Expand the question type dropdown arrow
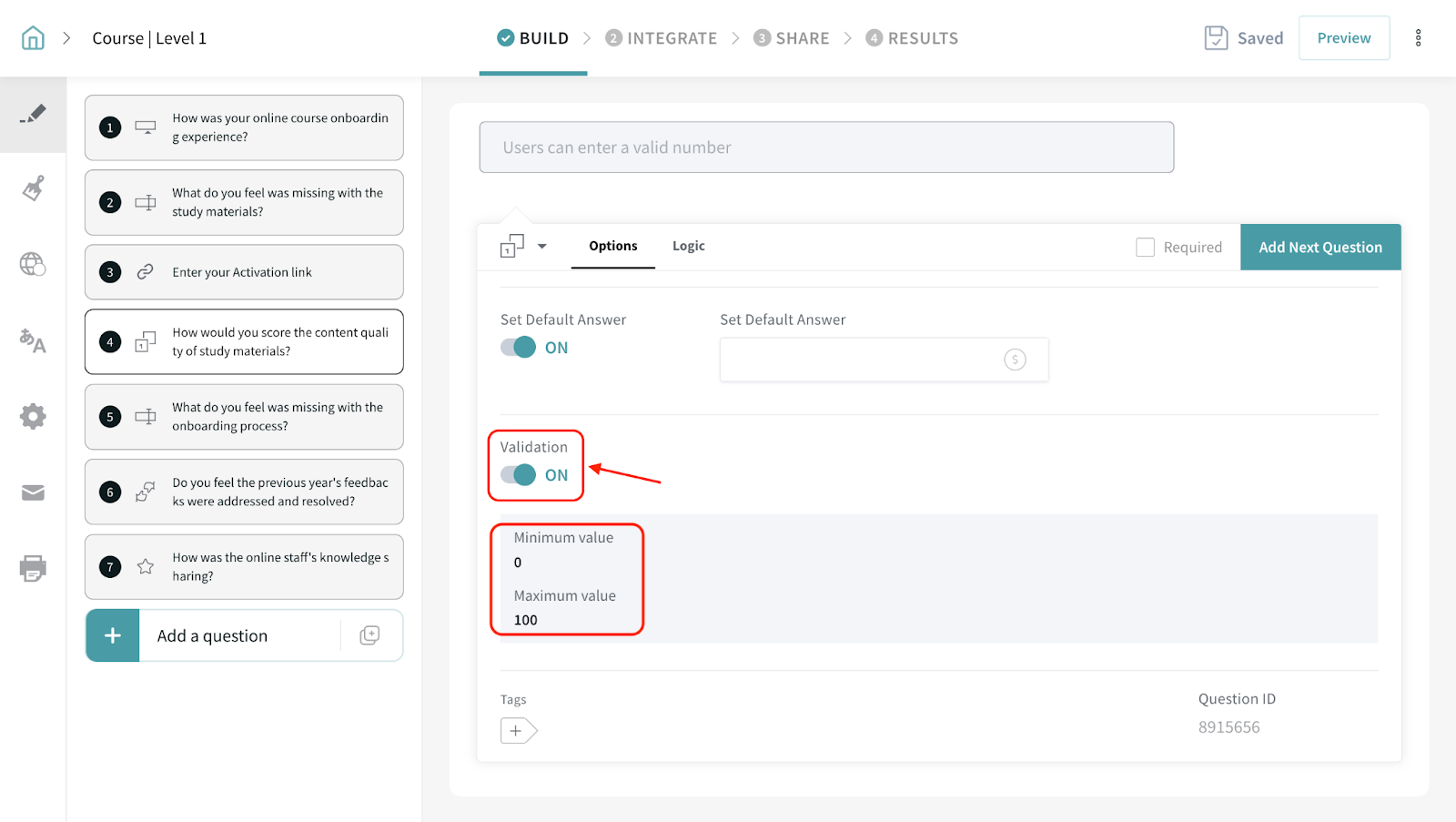The image size is (1456, 822). pos(542,247)
